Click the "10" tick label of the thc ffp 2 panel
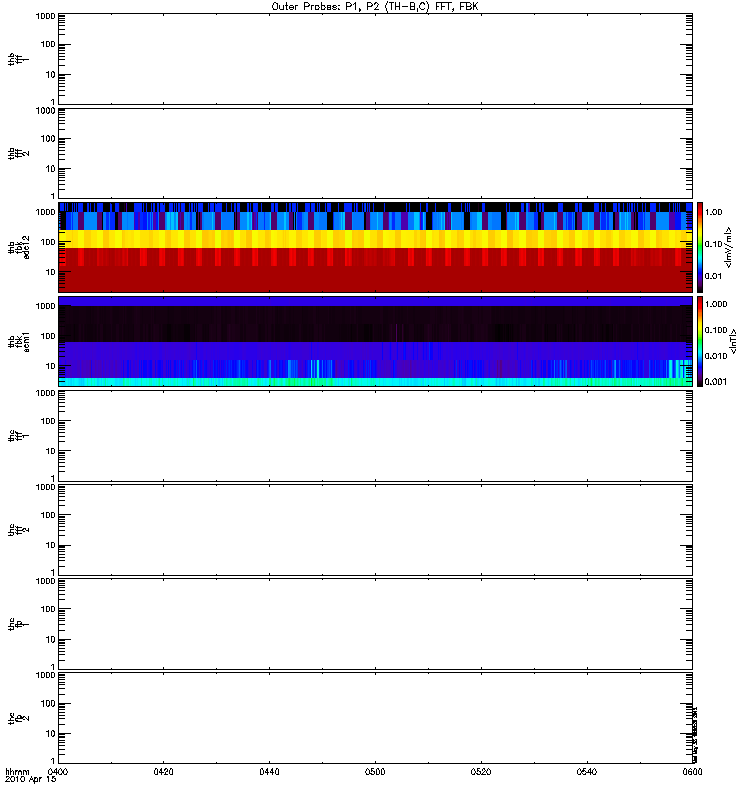Viewport: 750px width, 800px height. tap(51, 734)
